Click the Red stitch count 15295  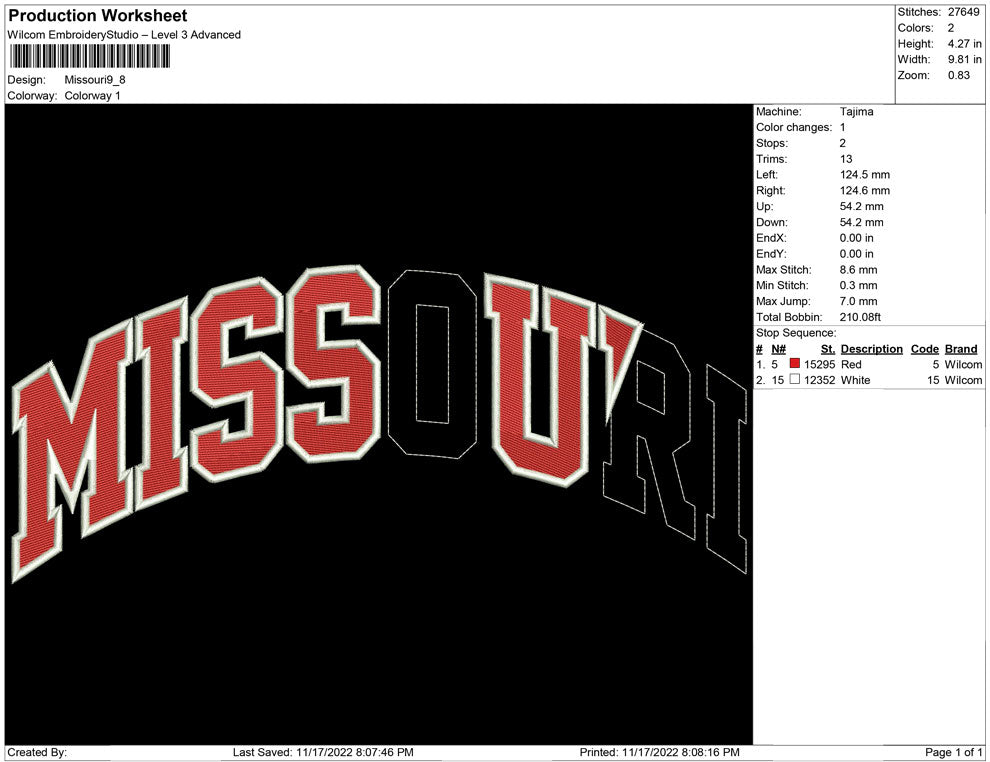pos(819,365)
